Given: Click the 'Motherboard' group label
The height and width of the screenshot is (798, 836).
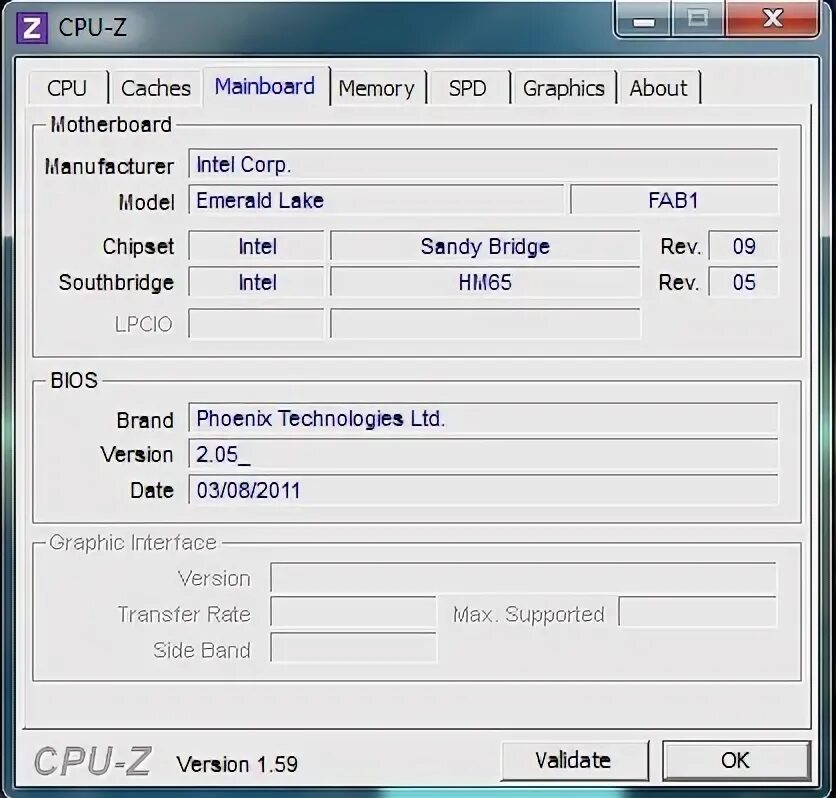Looking at the screenshot, I should [x=111, y=125].
